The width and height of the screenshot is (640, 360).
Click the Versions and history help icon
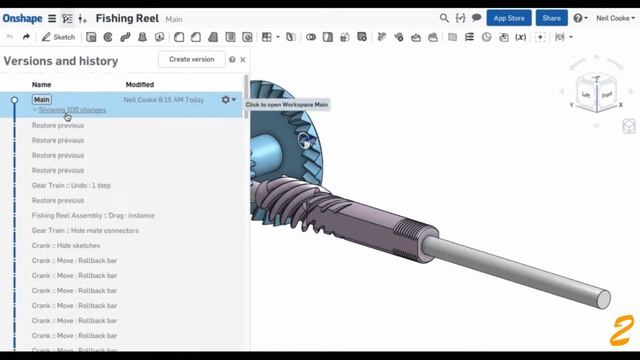coord(232,60)
